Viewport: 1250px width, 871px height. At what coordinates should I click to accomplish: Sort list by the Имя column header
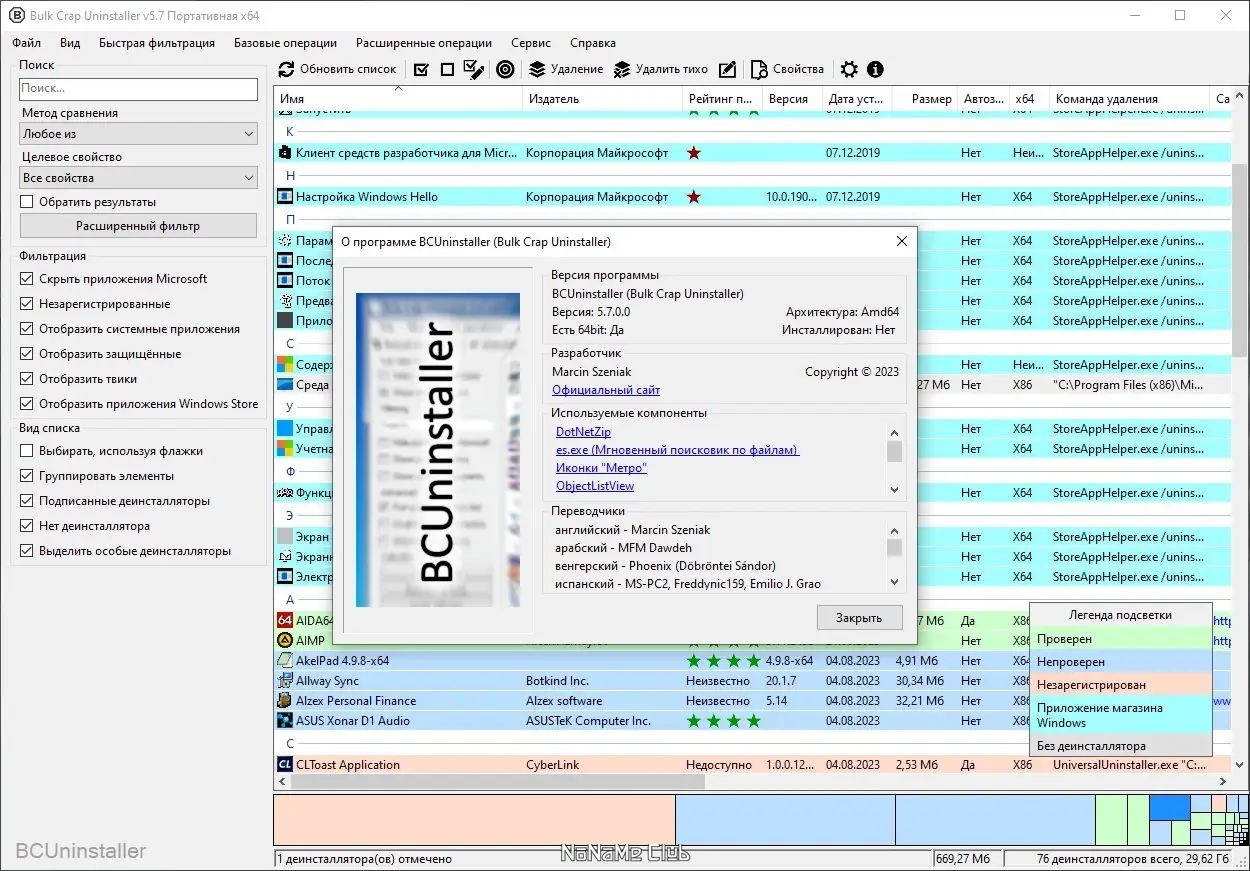pos(398,99)
